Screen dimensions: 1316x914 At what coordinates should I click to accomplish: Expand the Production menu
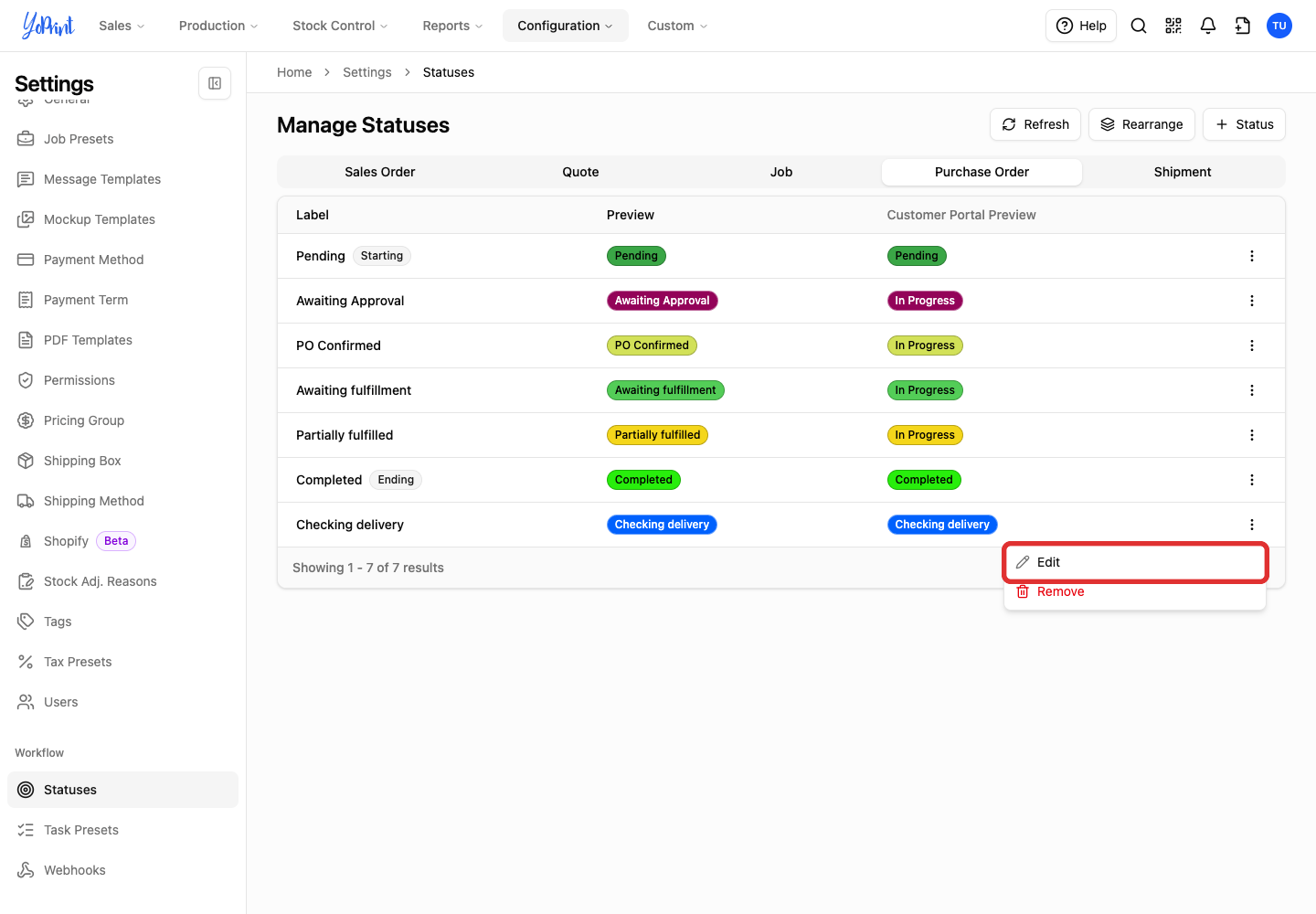tap(218, 26)
